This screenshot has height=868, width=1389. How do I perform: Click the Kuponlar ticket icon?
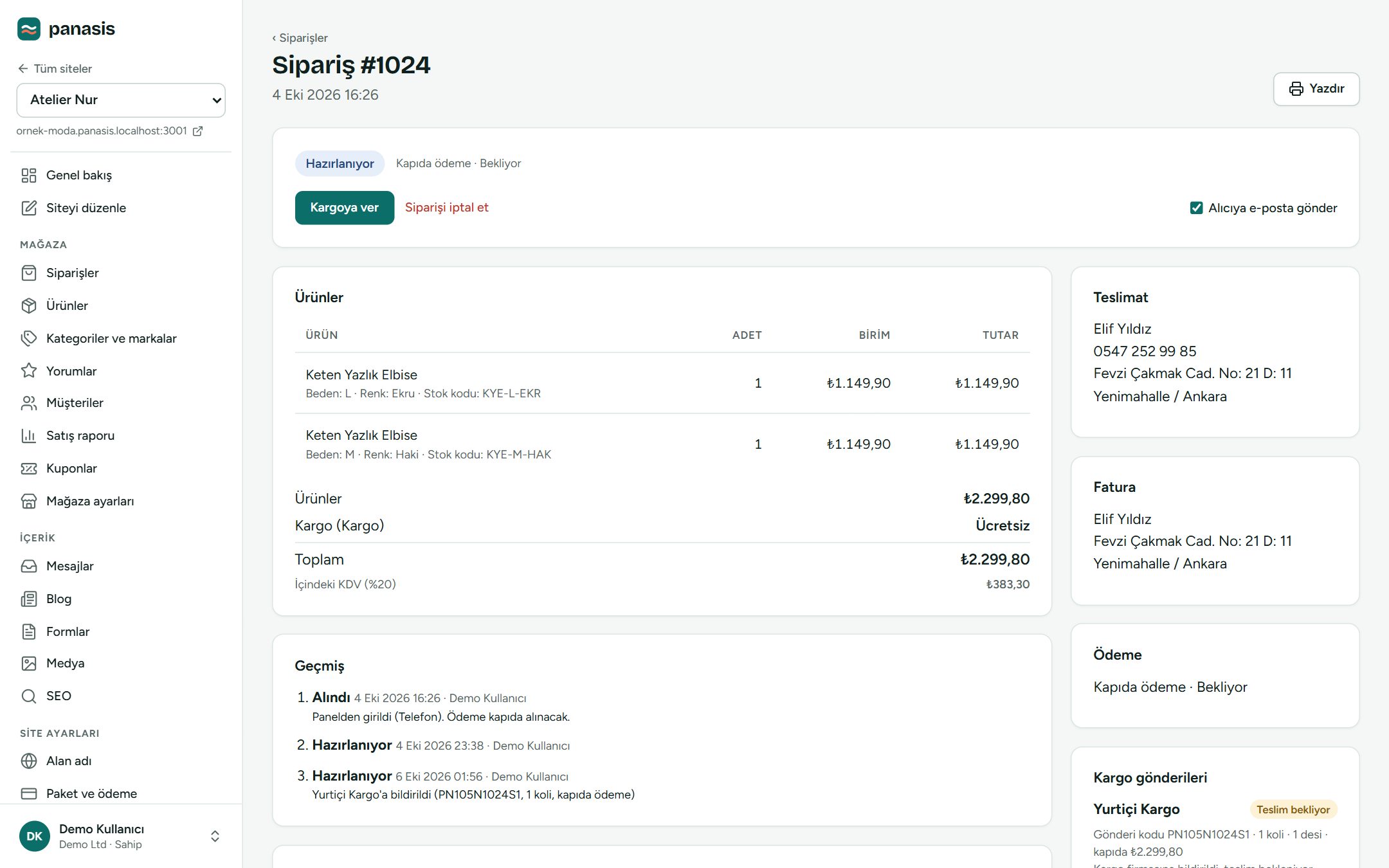[x=29, y=469]
